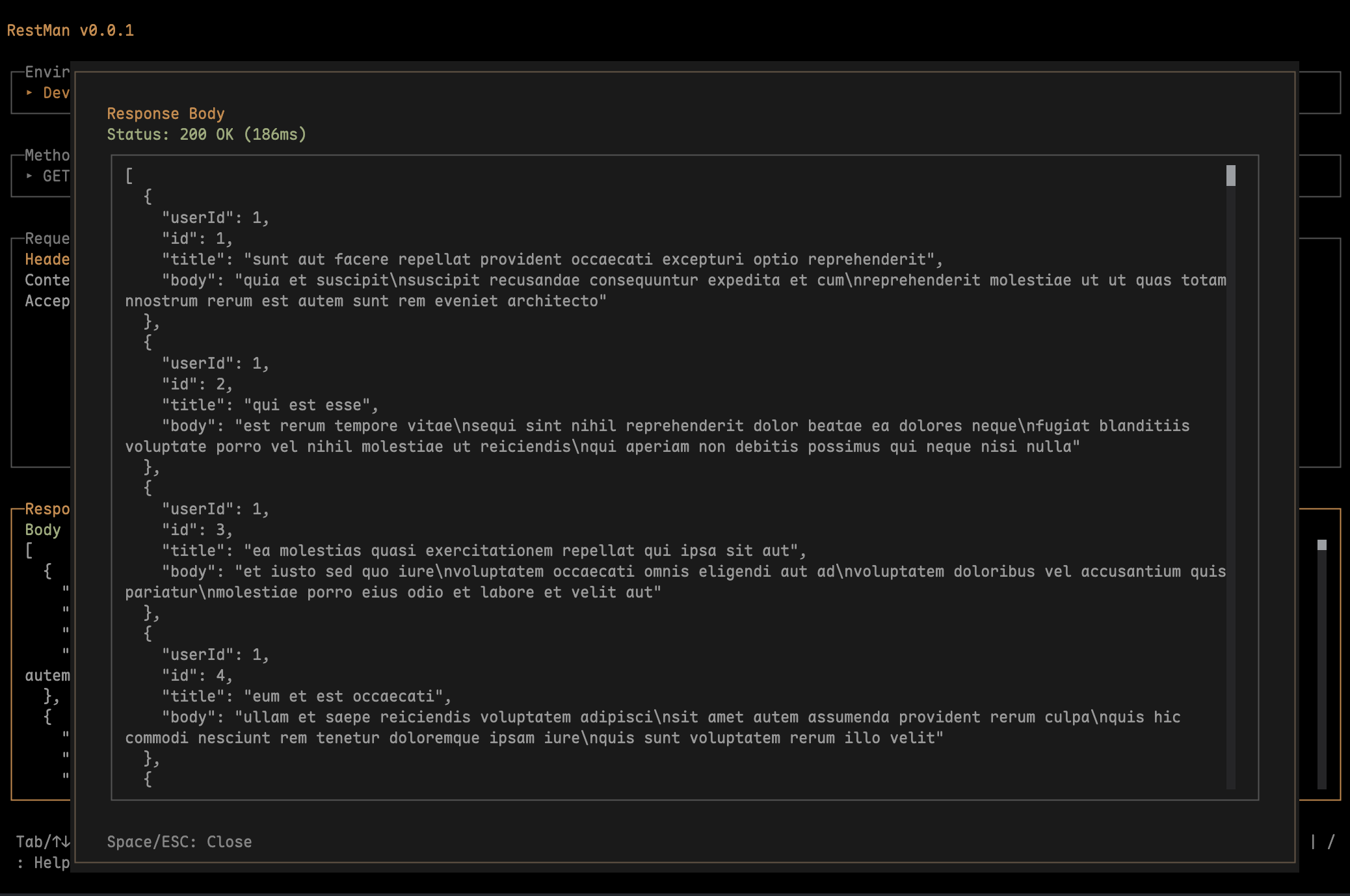
Task: Select the Content header row in the Request panel
Action: pyautogui.click(x=47, y=280)
